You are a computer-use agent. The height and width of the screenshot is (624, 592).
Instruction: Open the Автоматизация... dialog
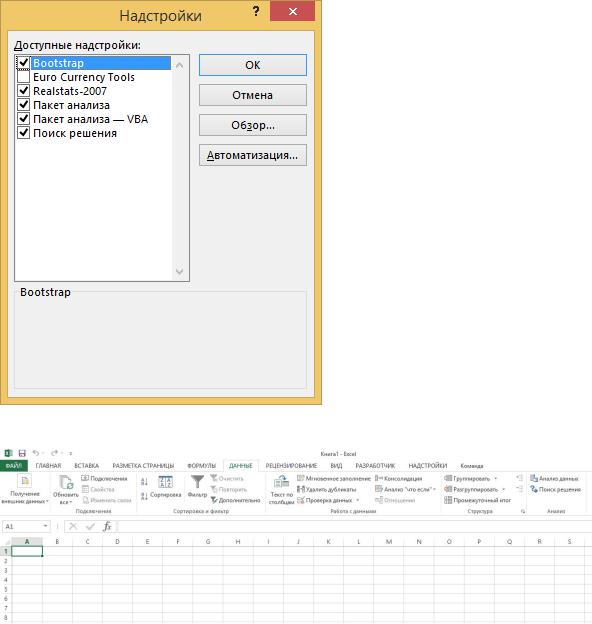253,155
